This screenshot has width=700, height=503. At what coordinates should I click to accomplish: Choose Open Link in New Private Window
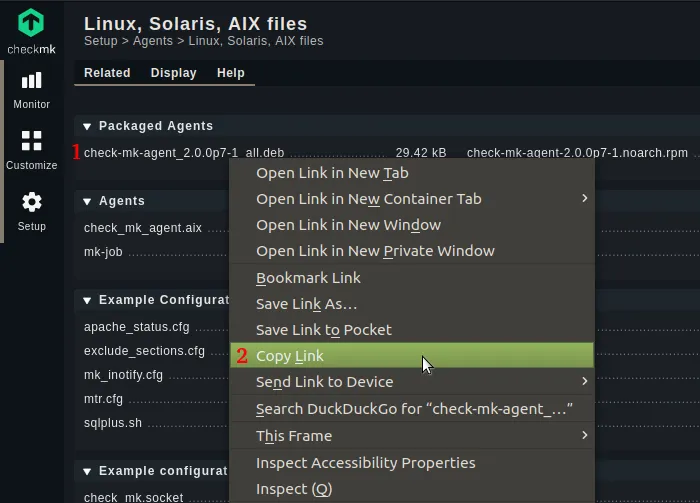(412, 251)
